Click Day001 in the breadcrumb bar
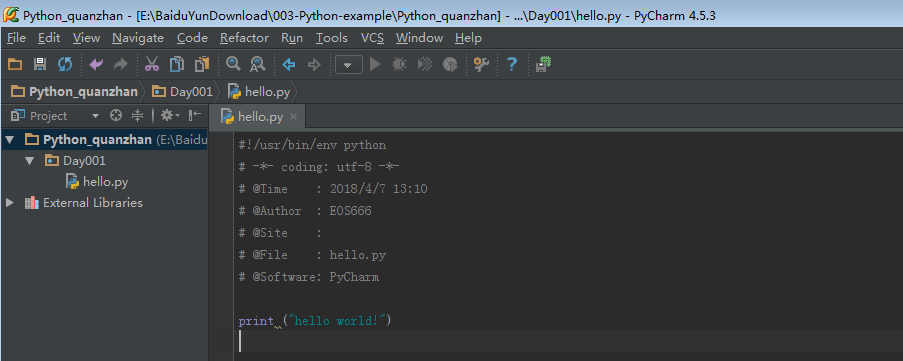The image size is (903, 361). coord(183,92)
